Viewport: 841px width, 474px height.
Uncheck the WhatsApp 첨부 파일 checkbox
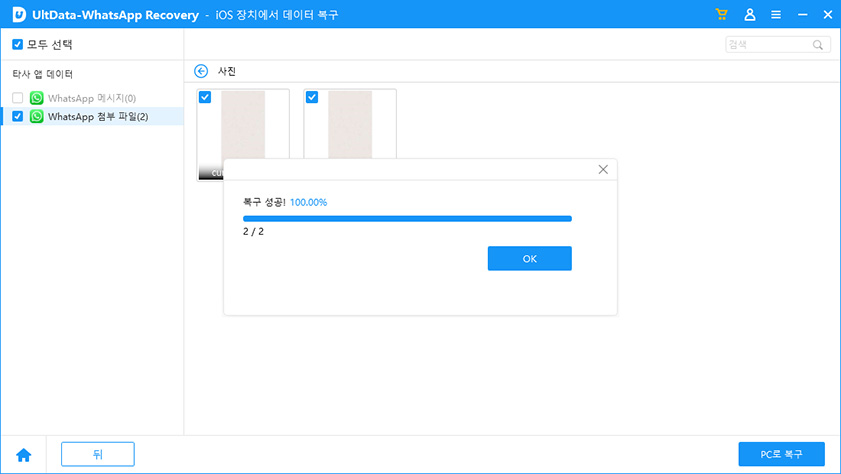click(17, 116)
